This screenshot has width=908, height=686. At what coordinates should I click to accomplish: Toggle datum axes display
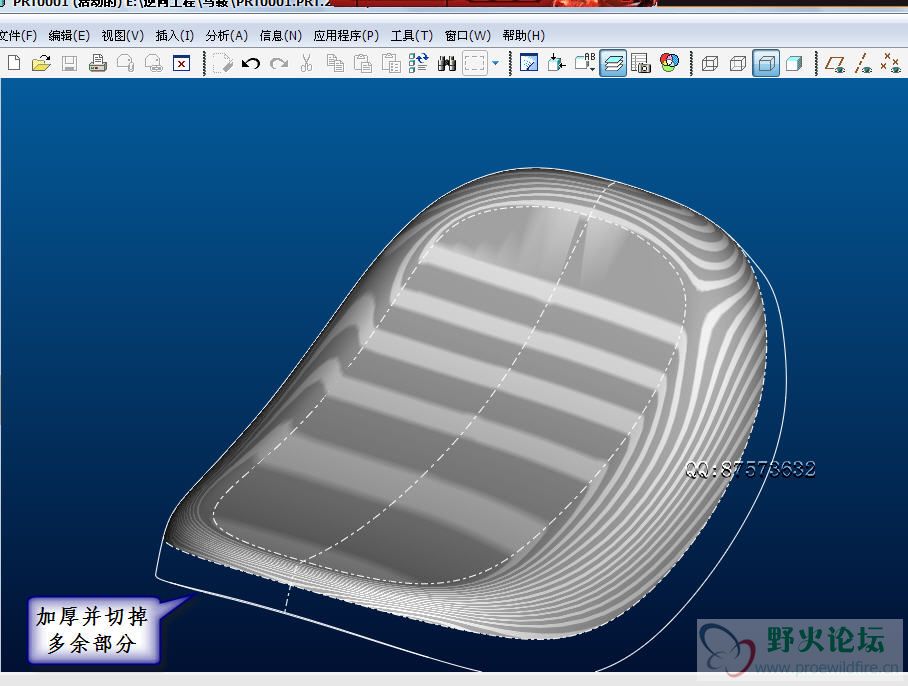[863, 63]
